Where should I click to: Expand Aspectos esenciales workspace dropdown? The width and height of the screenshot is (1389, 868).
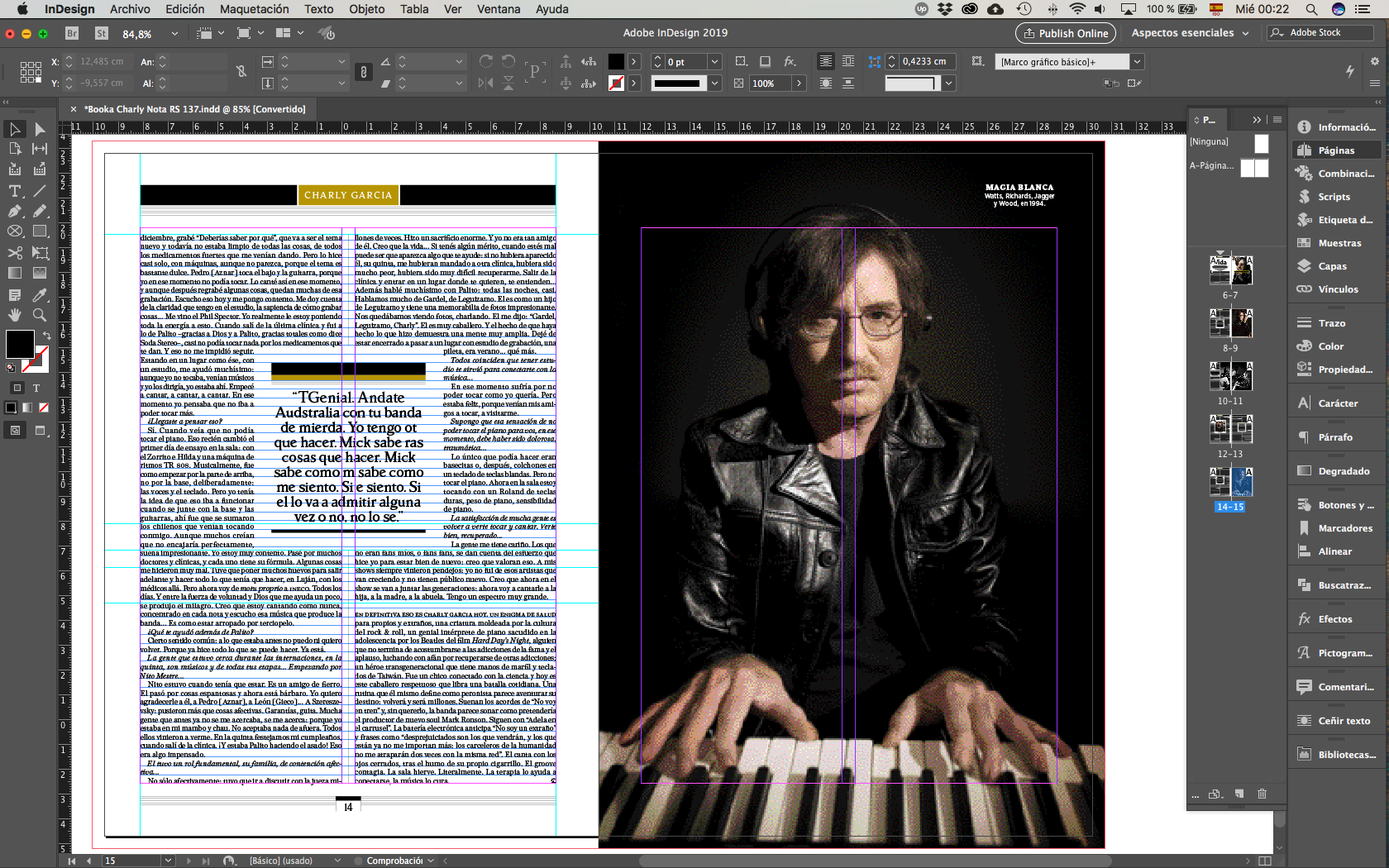[x=1245, y=33]
